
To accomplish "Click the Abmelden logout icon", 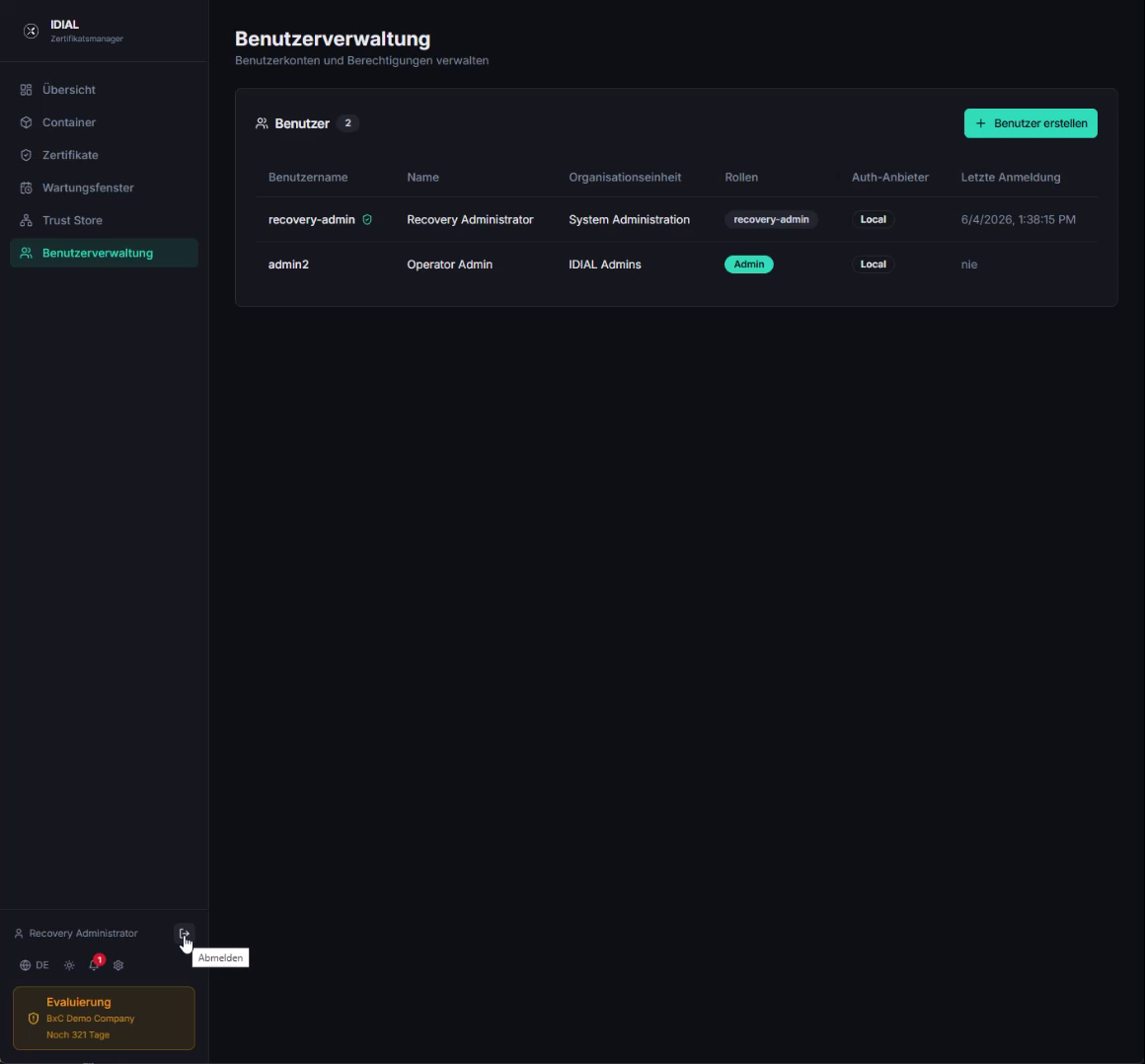I will pyautogui.click(x=184, y=934).
